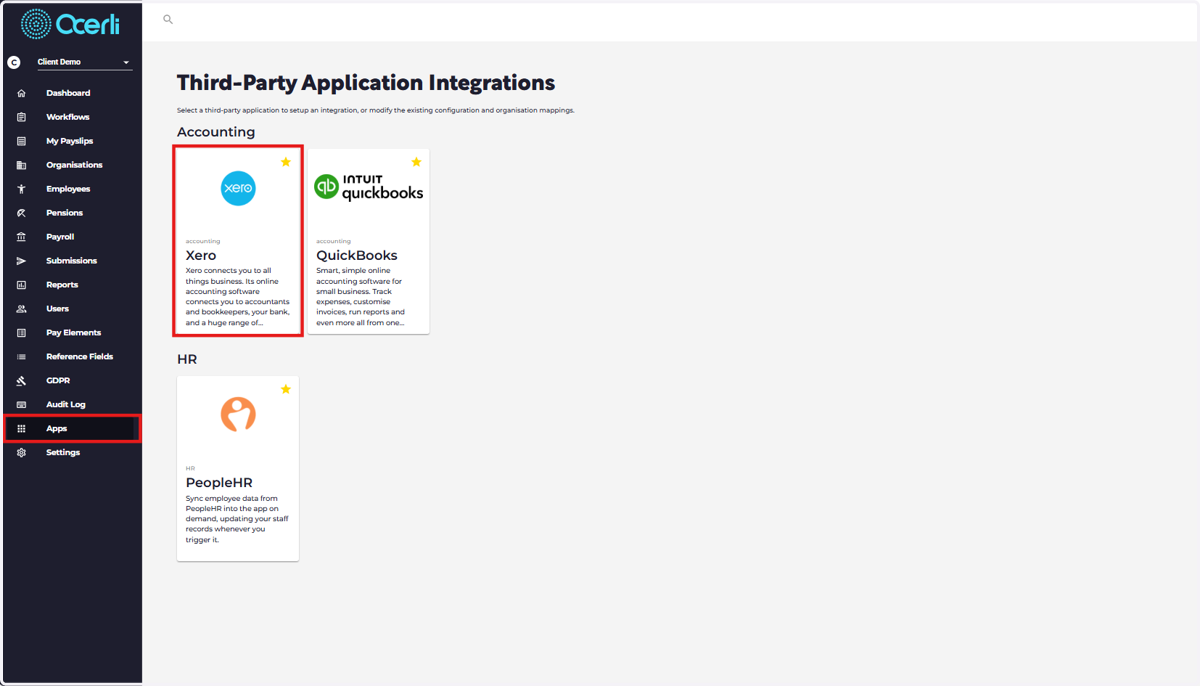The height and width of the screenshot is (686, 1200).
Task: Expand the client selector arrow
Action: pos(126,63)
